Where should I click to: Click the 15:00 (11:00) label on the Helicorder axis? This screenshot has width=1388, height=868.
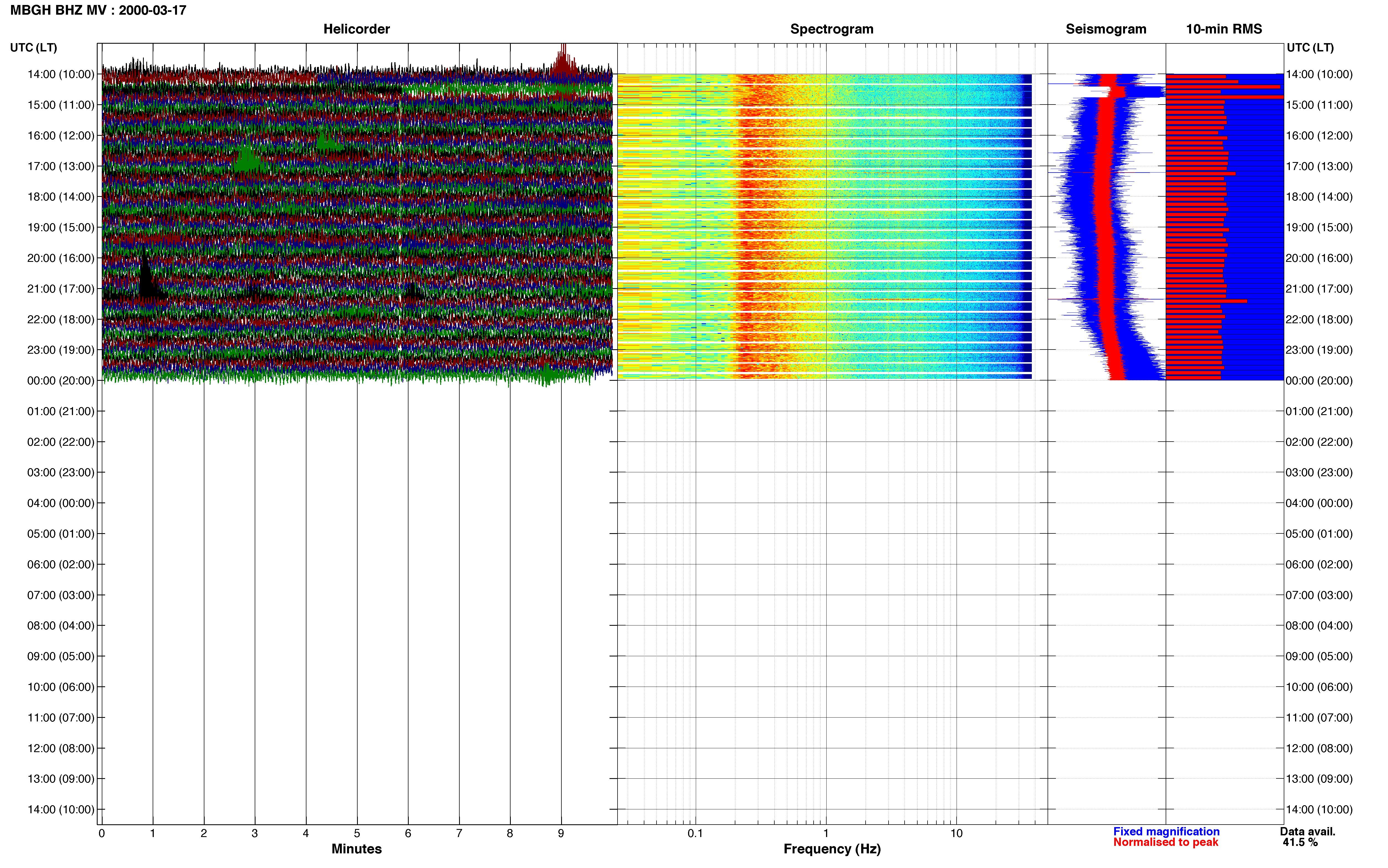click(x=61, y=105)
